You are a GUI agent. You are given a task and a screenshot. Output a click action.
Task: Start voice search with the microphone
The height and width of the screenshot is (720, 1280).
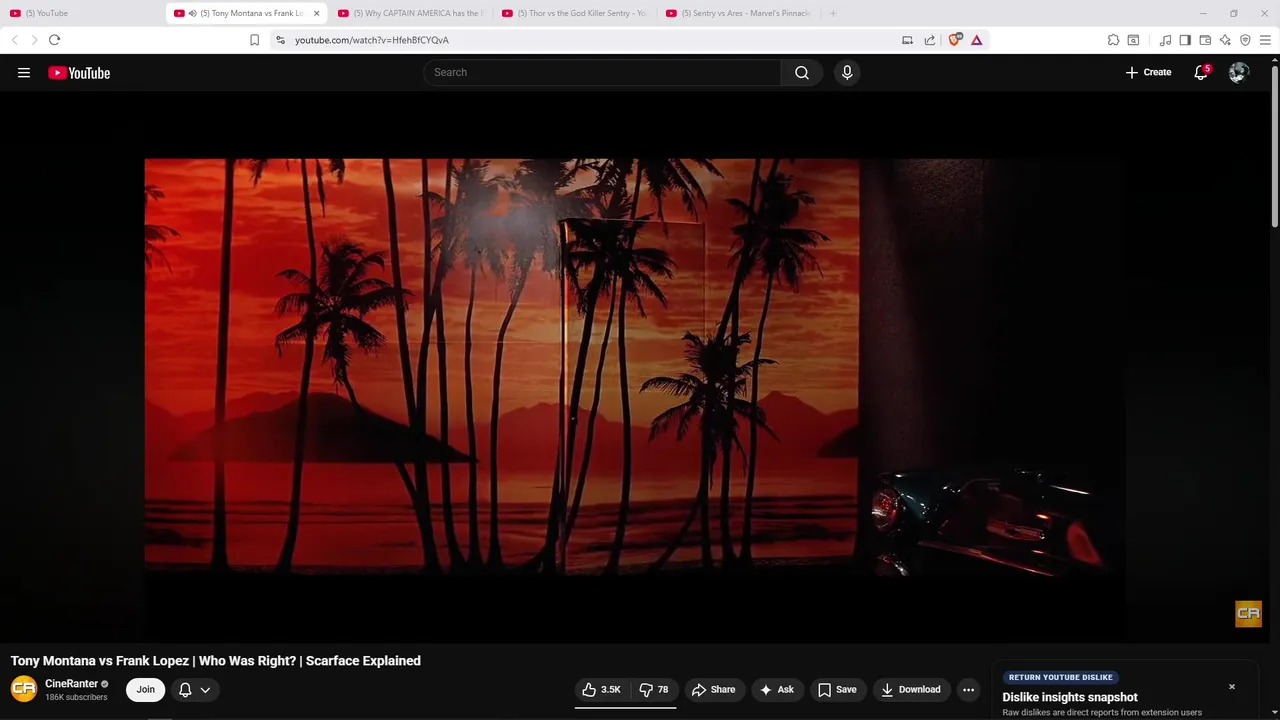[x=847, y=72]
